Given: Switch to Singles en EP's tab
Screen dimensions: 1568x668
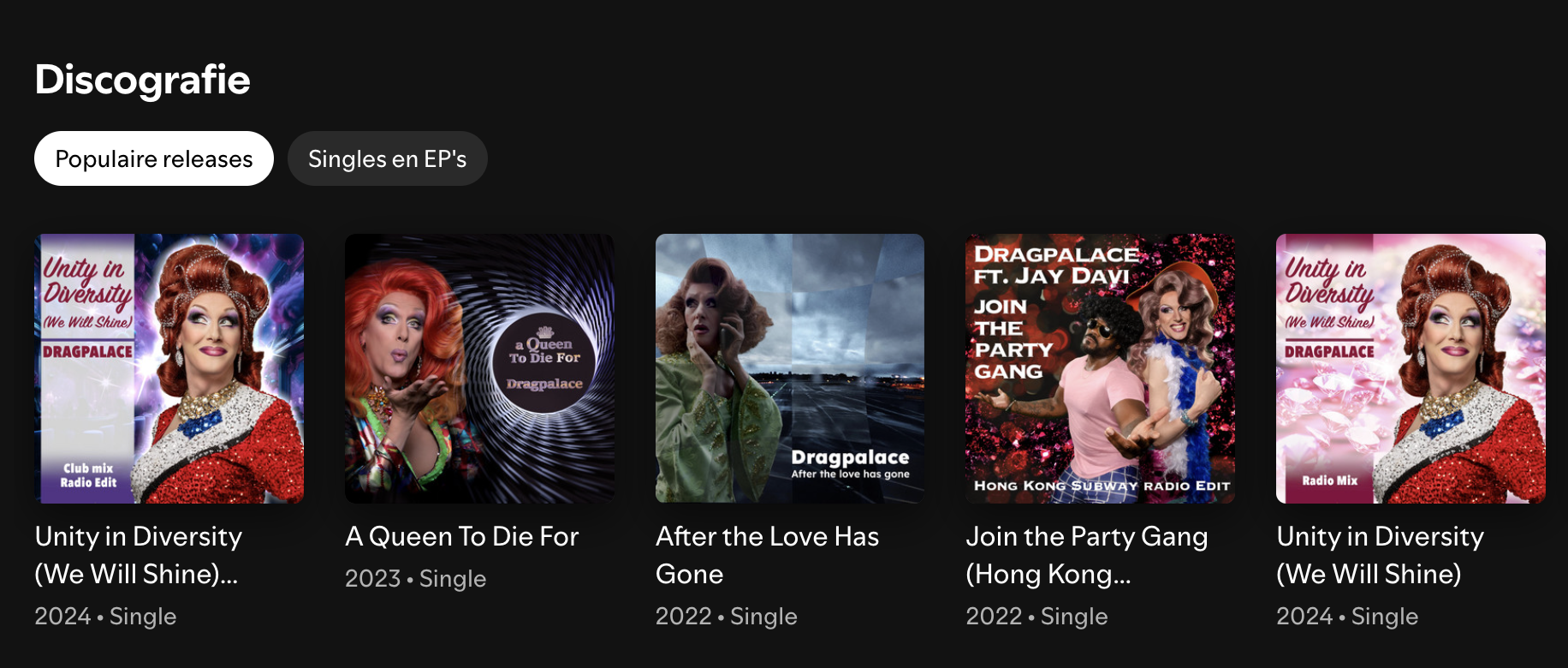Looking at the screenshot, I should tap(387, 158).
